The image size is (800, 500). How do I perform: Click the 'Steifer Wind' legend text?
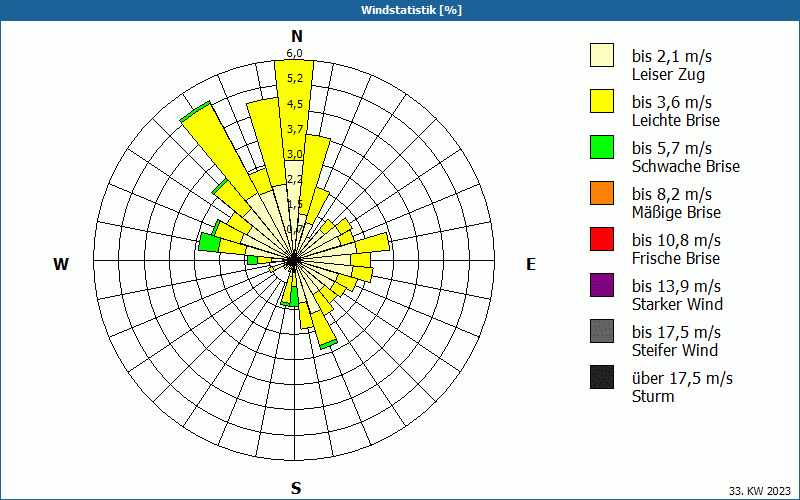pyautogui.click(x=674, y=350)
